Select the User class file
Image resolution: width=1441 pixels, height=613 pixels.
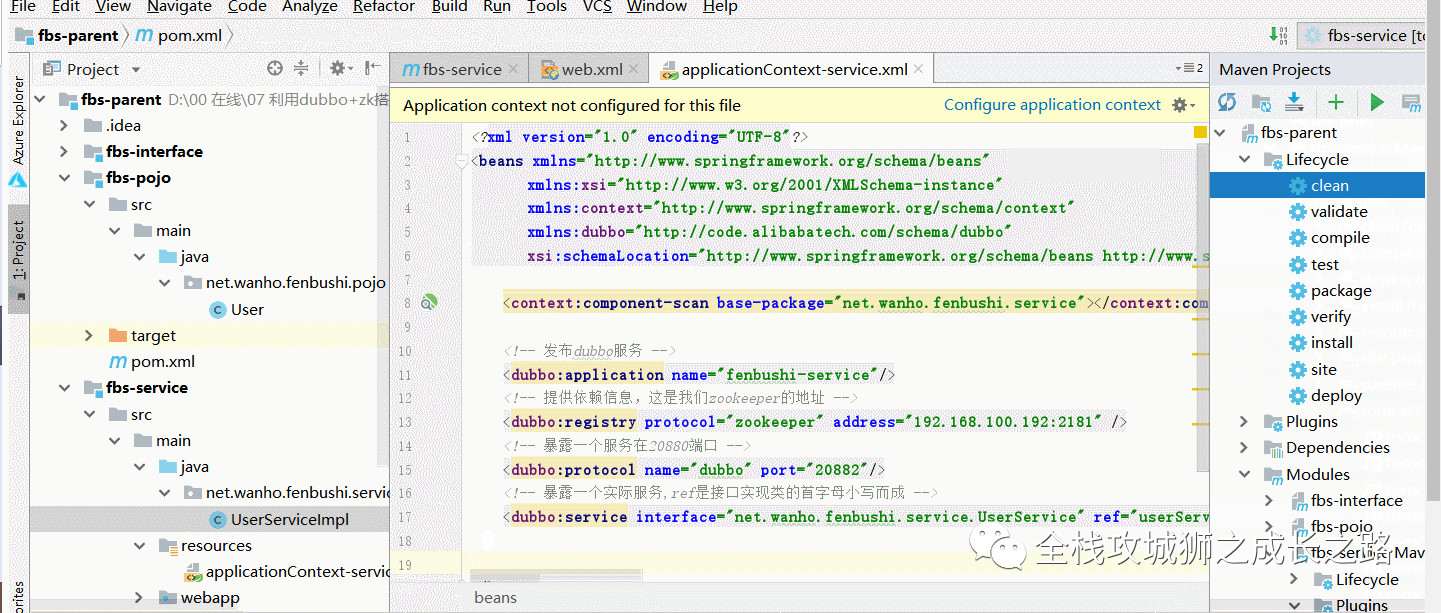tap(236, 310)
